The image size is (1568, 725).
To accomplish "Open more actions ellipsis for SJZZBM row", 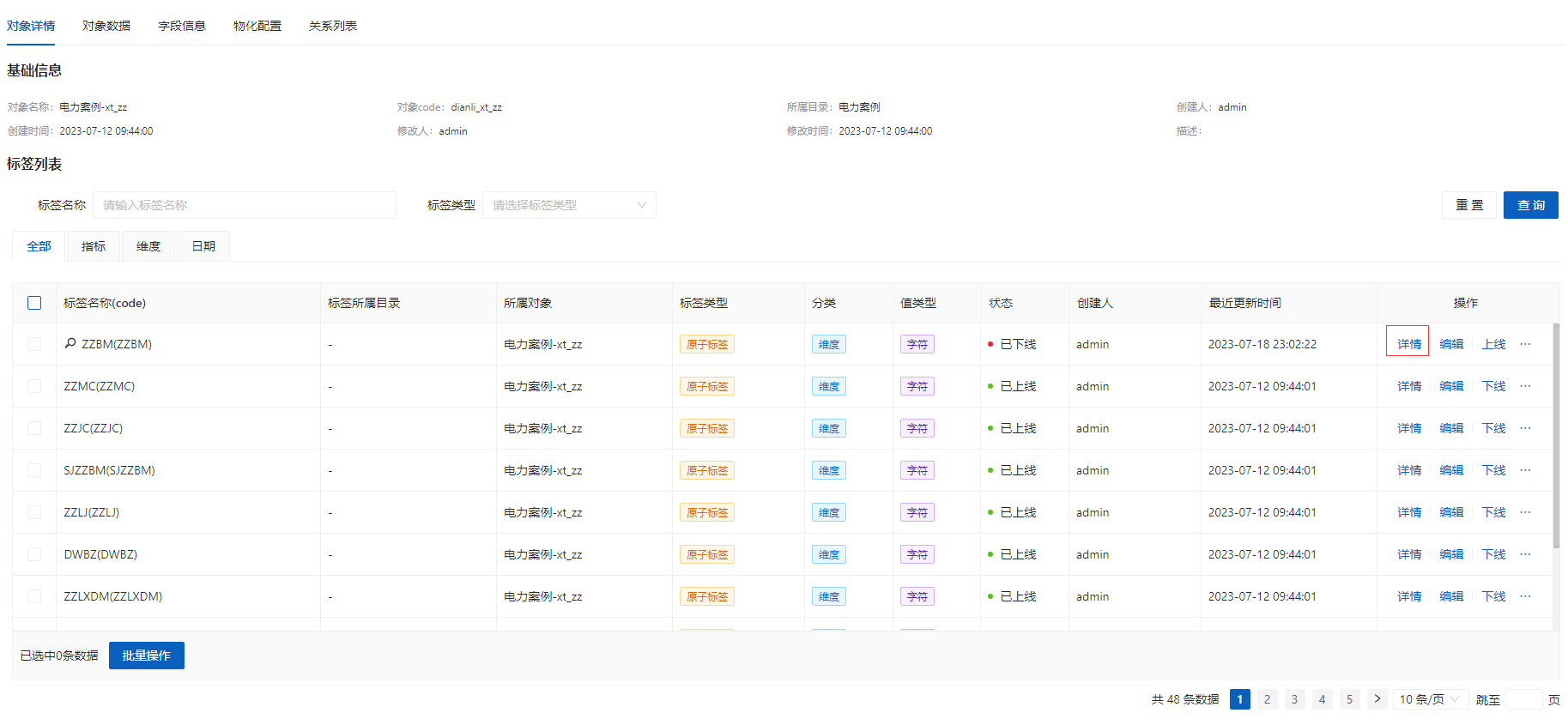I will click(1525, 470).
